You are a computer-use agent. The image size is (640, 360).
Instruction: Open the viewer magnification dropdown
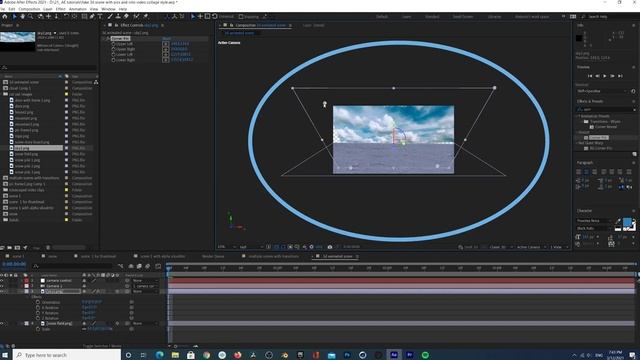227,247
